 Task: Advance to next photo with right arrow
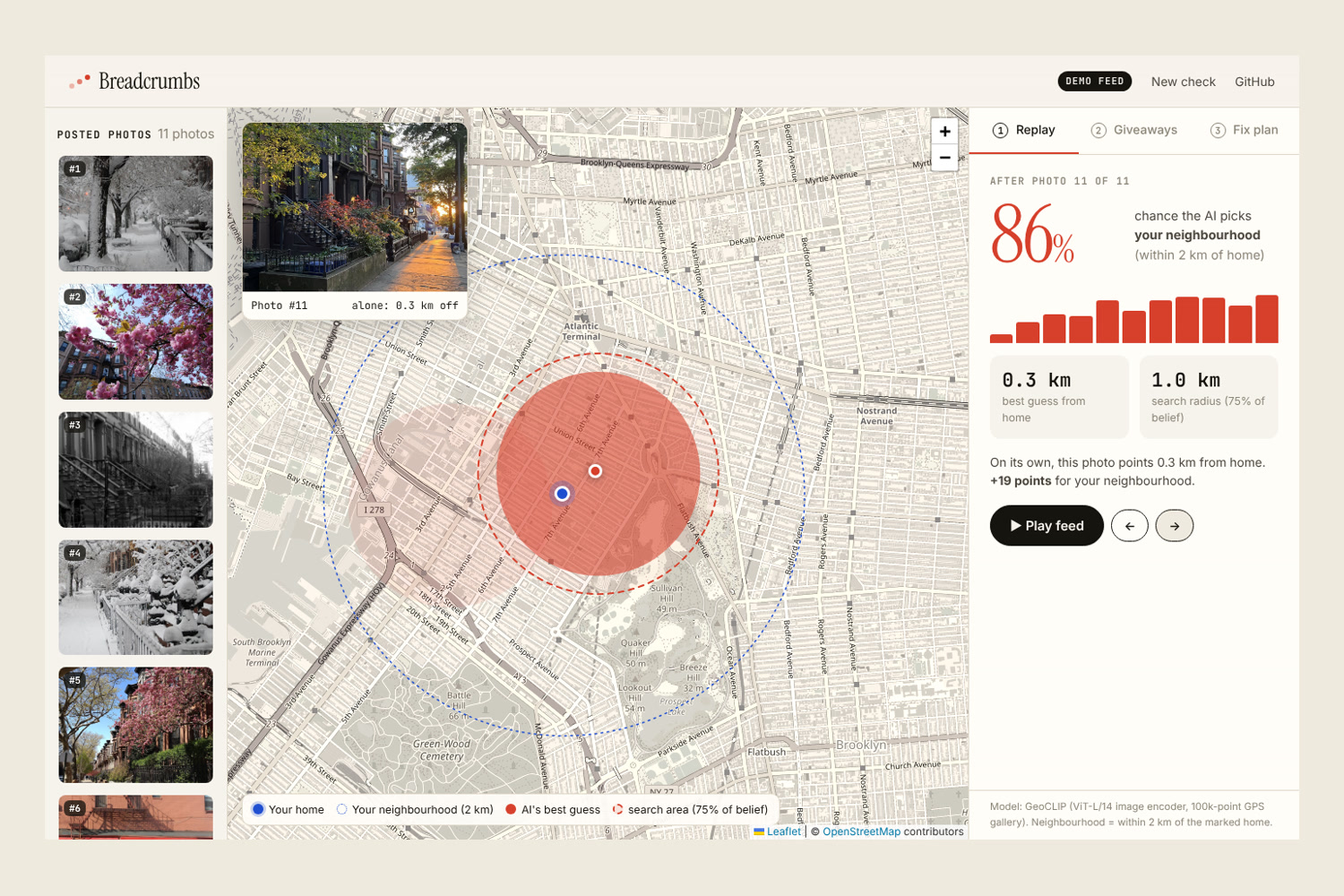1174,526
